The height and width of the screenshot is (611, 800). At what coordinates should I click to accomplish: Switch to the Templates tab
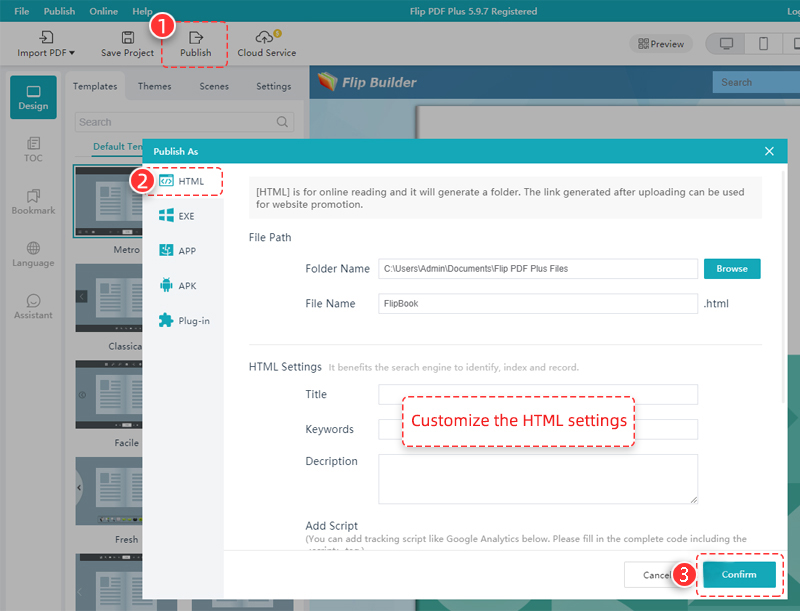(x=95, y=86)
